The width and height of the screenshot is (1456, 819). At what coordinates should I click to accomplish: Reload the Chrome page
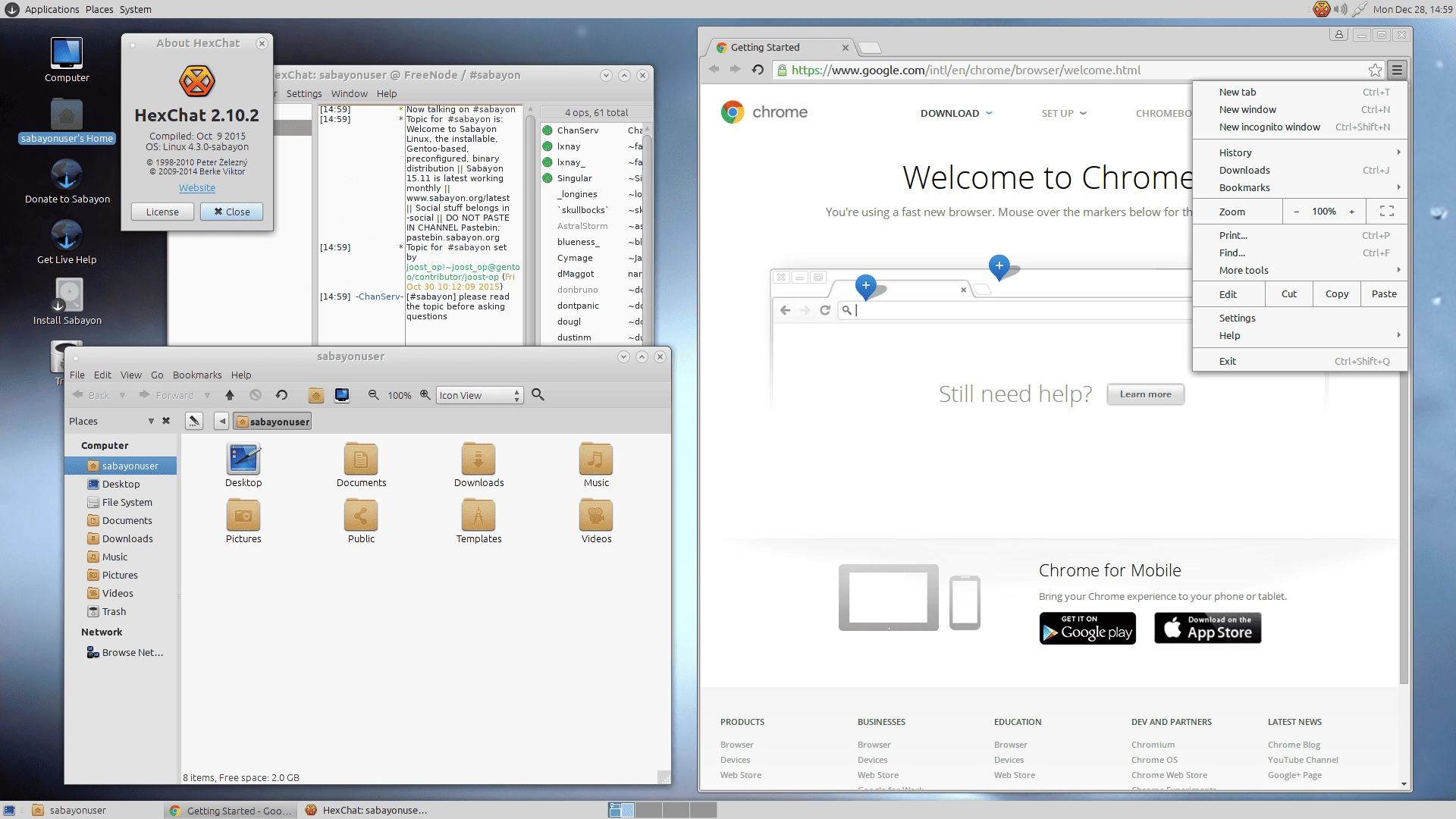[758, 70]
